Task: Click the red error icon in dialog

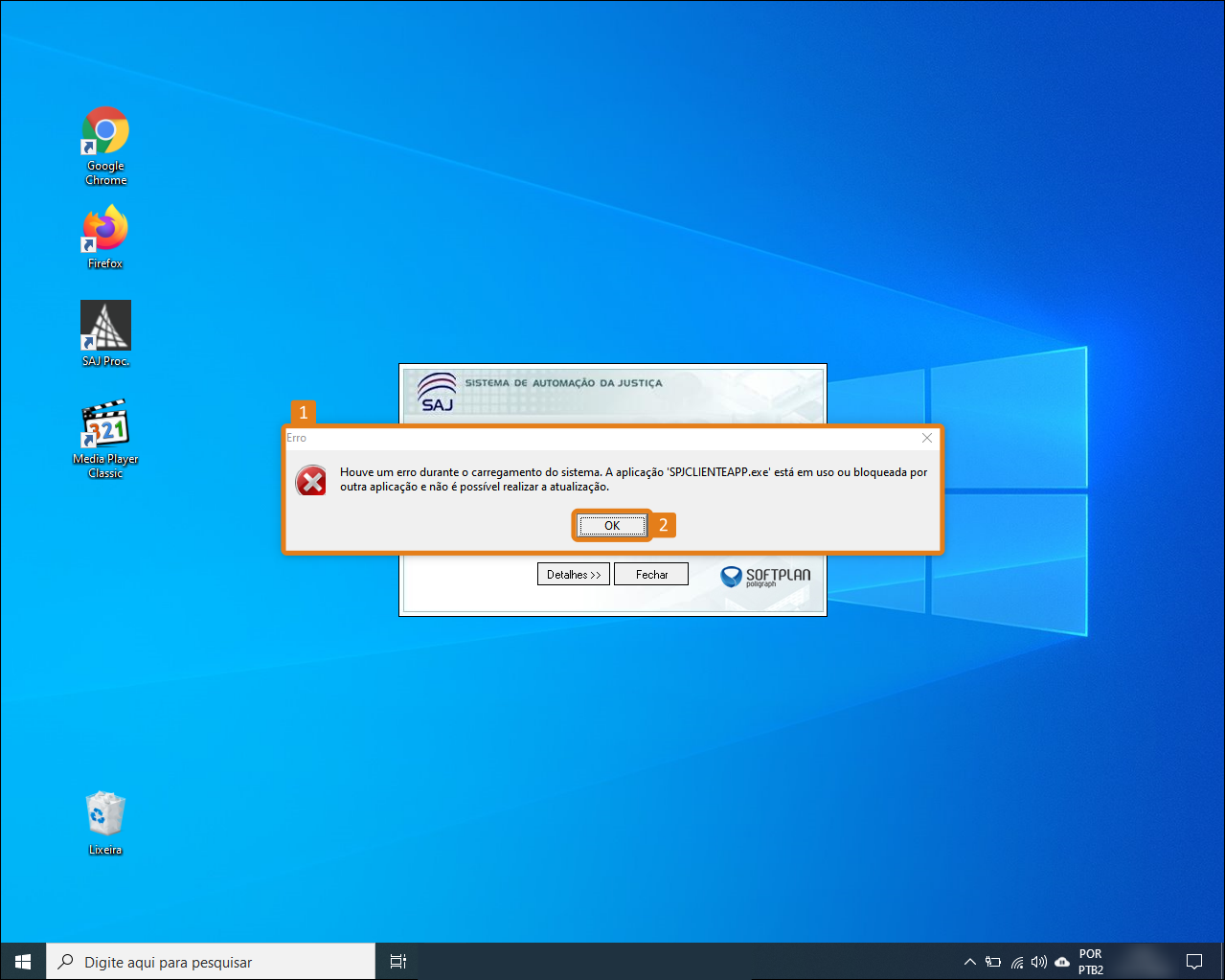Action: 311,480
